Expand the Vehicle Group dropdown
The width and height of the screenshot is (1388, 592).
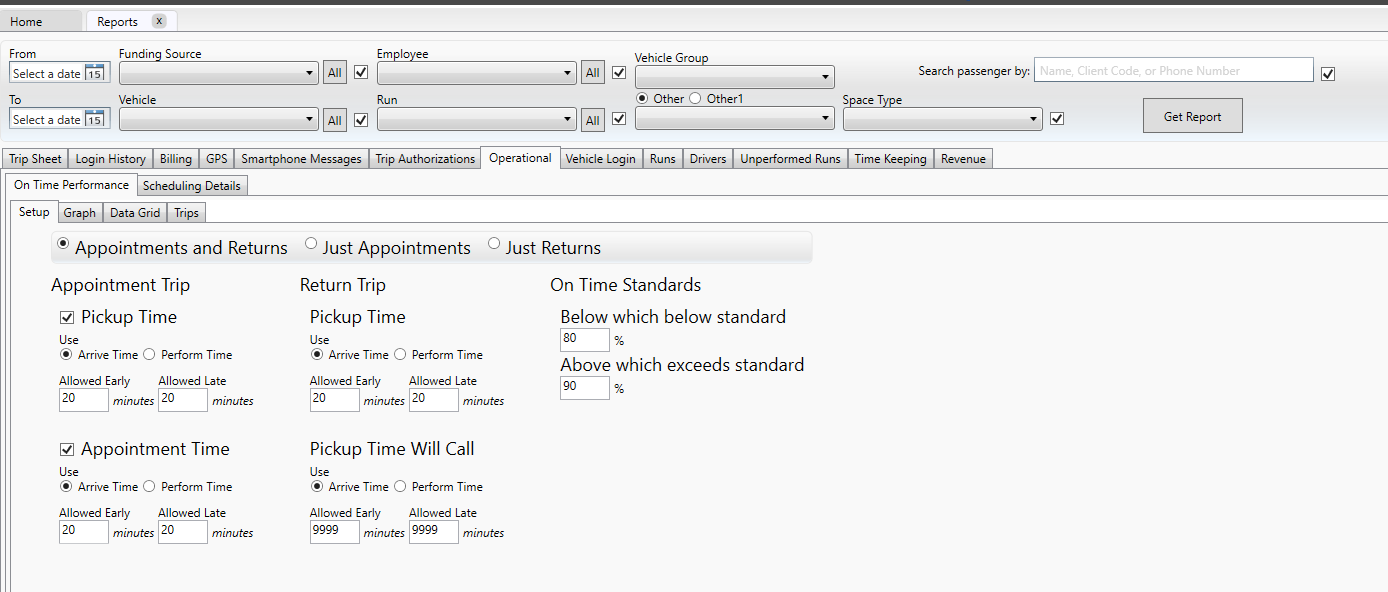[x=734, y=77]
